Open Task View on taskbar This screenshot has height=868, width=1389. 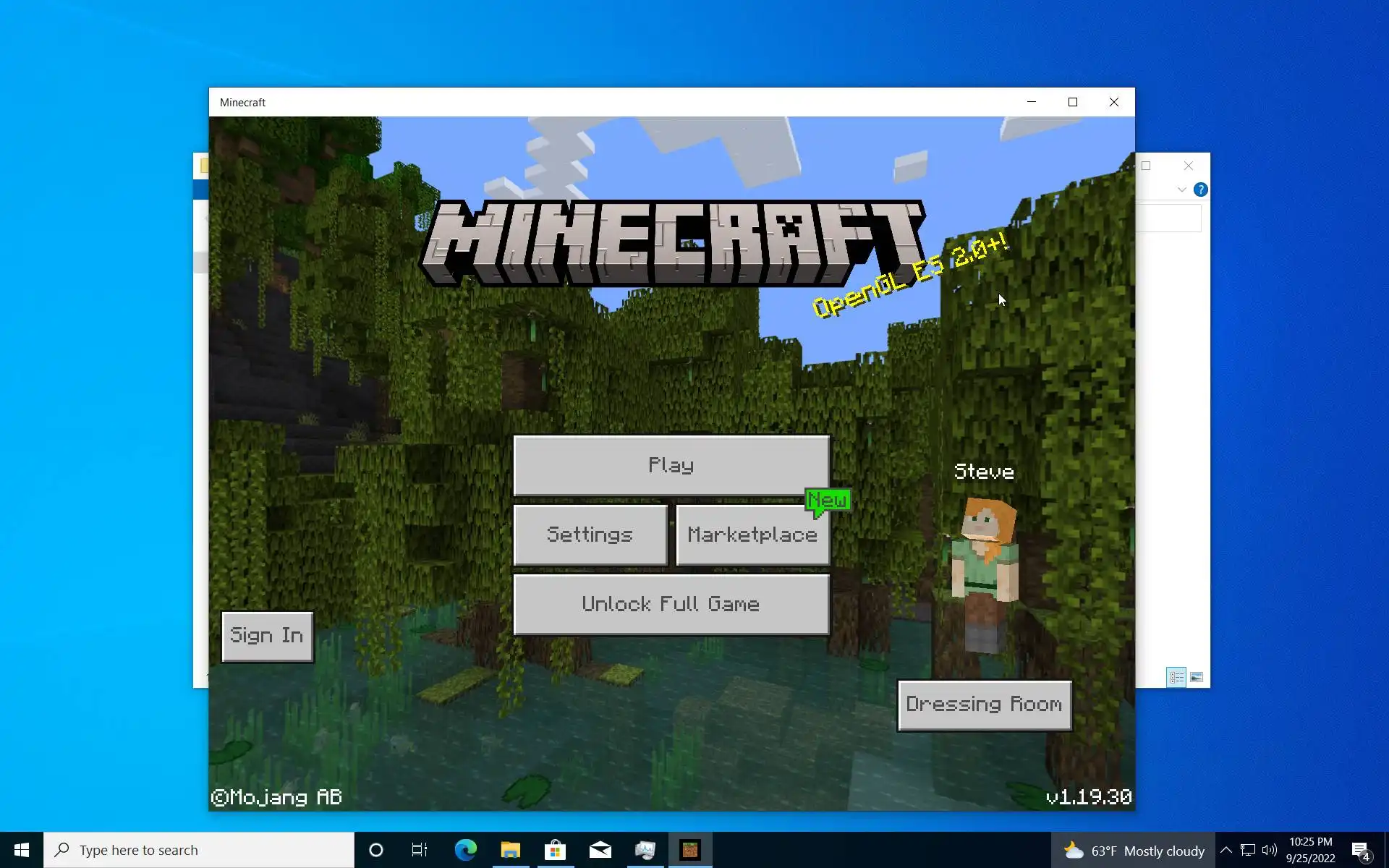pyautogui.click(x=420, y=850)
